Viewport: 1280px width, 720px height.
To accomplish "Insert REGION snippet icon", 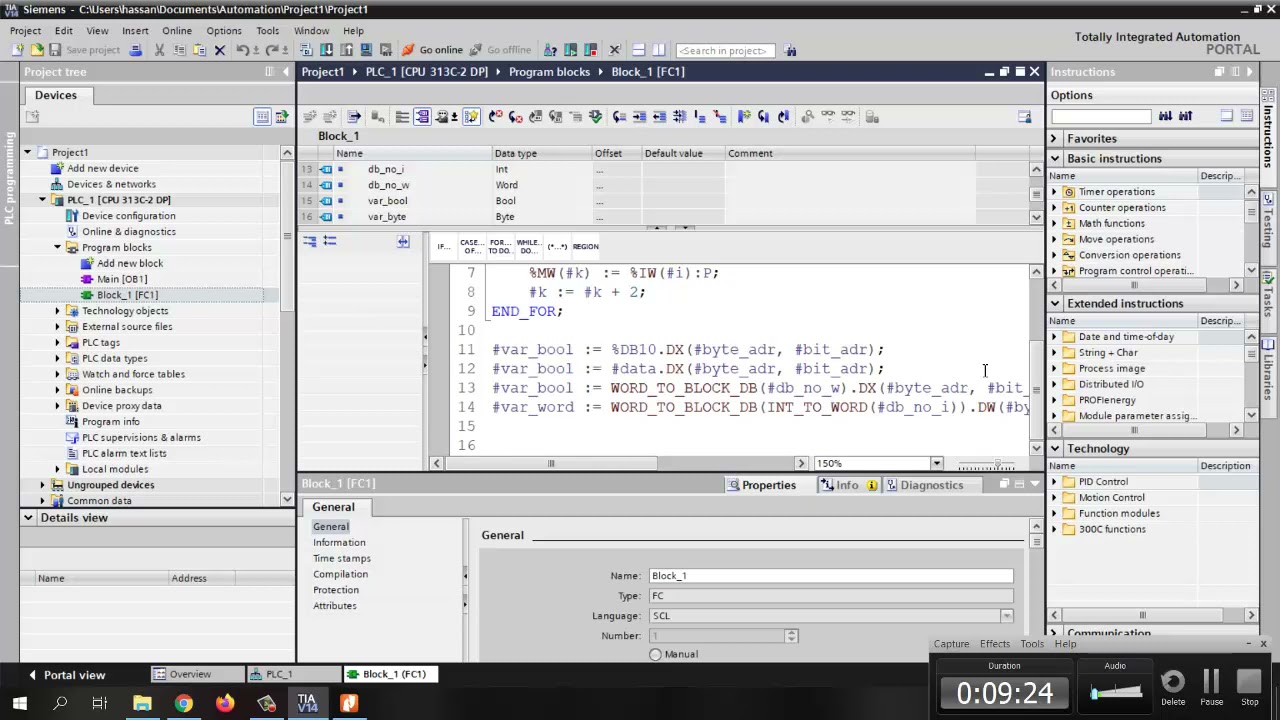I will [586, 246].
